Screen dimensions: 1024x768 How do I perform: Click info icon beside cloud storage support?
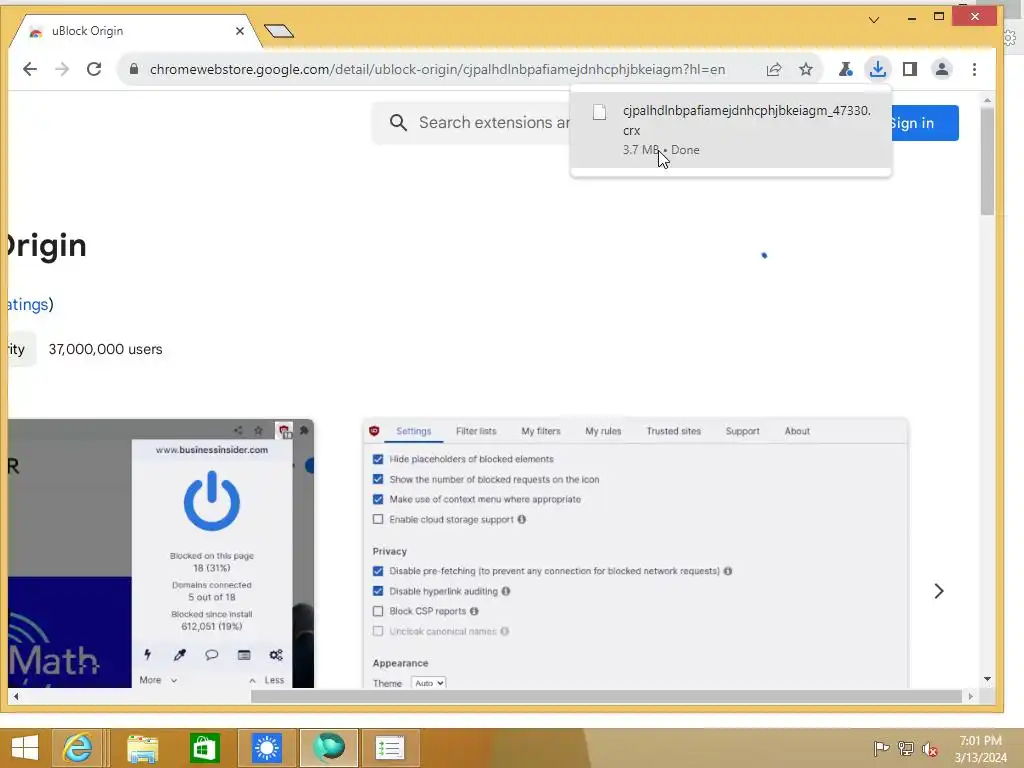522,519
